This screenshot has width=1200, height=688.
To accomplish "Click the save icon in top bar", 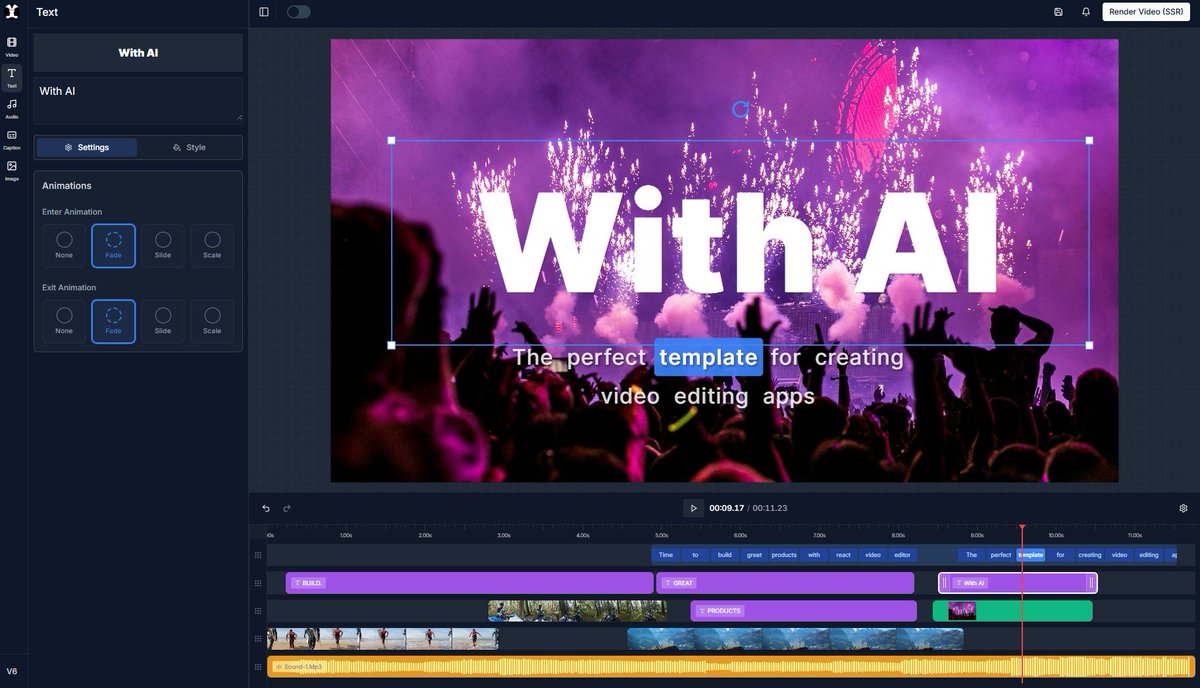I will click(x=1058, y=12).
